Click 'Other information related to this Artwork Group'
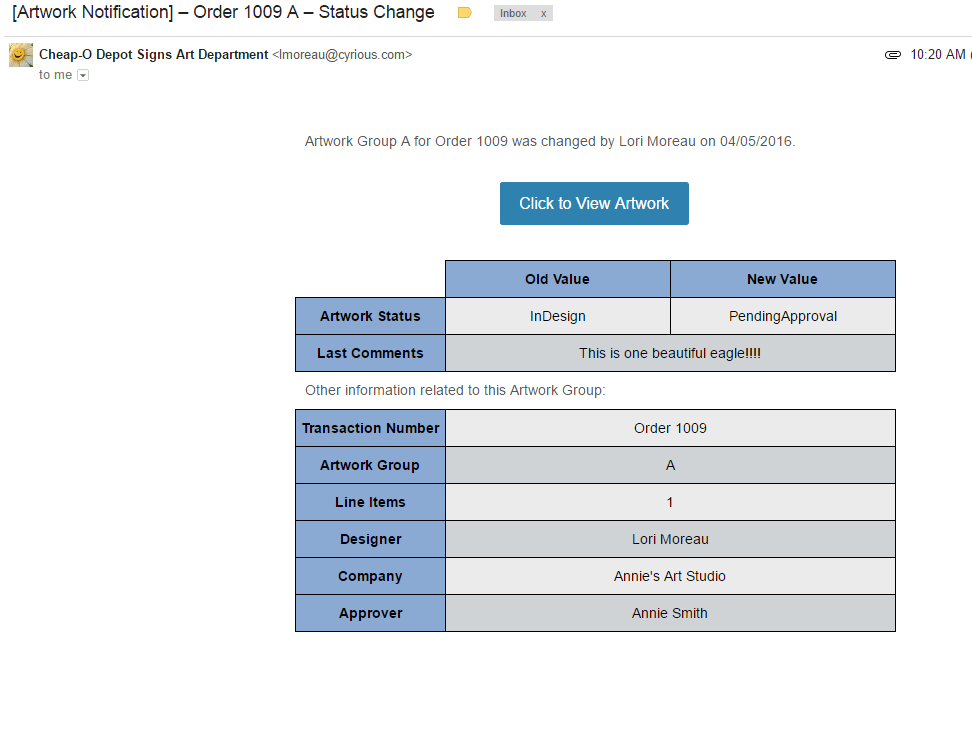The height and width of the screenshot is (745, 972). tap(455, 390)
